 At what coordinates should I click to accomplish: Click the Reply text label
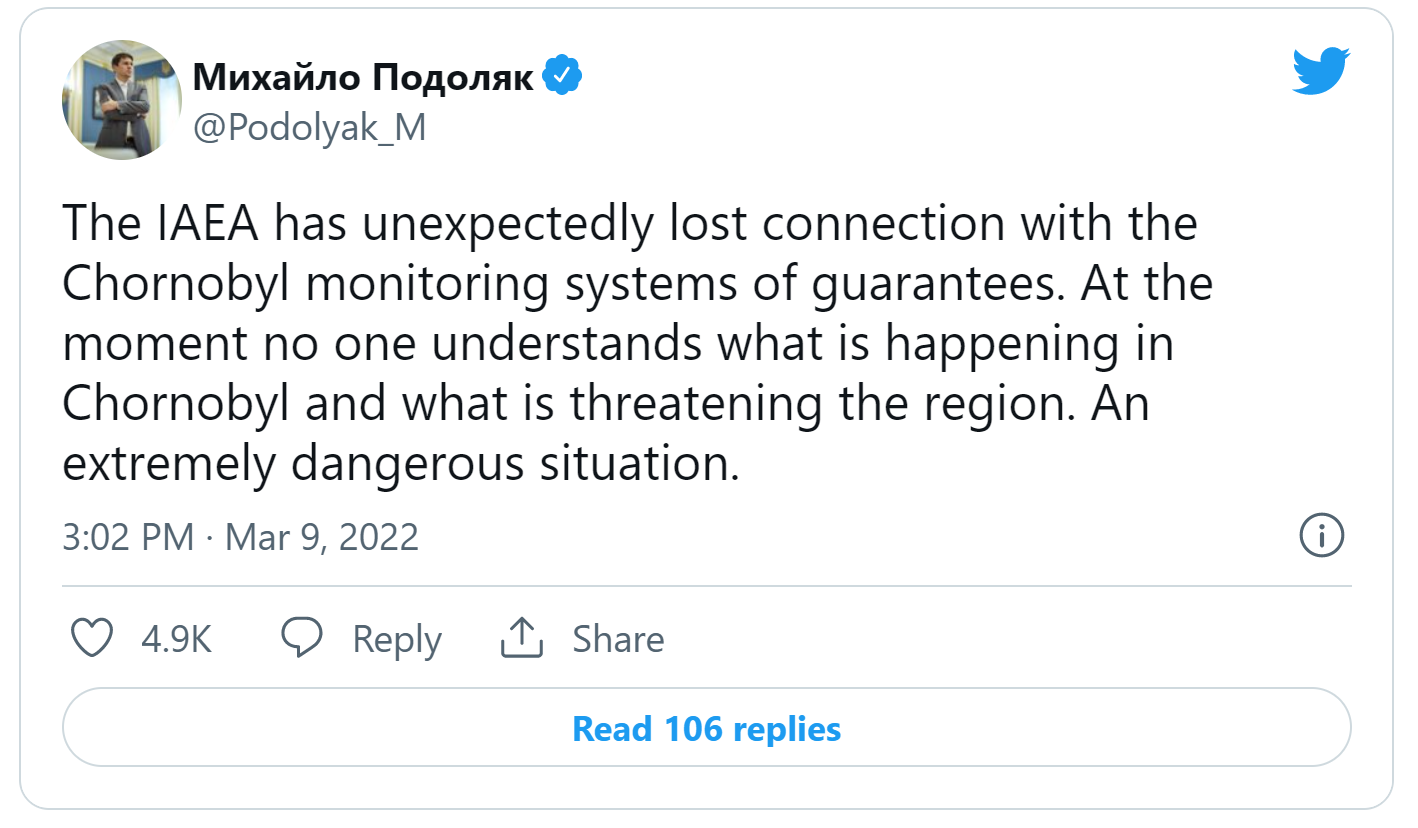tap(397, 639)
